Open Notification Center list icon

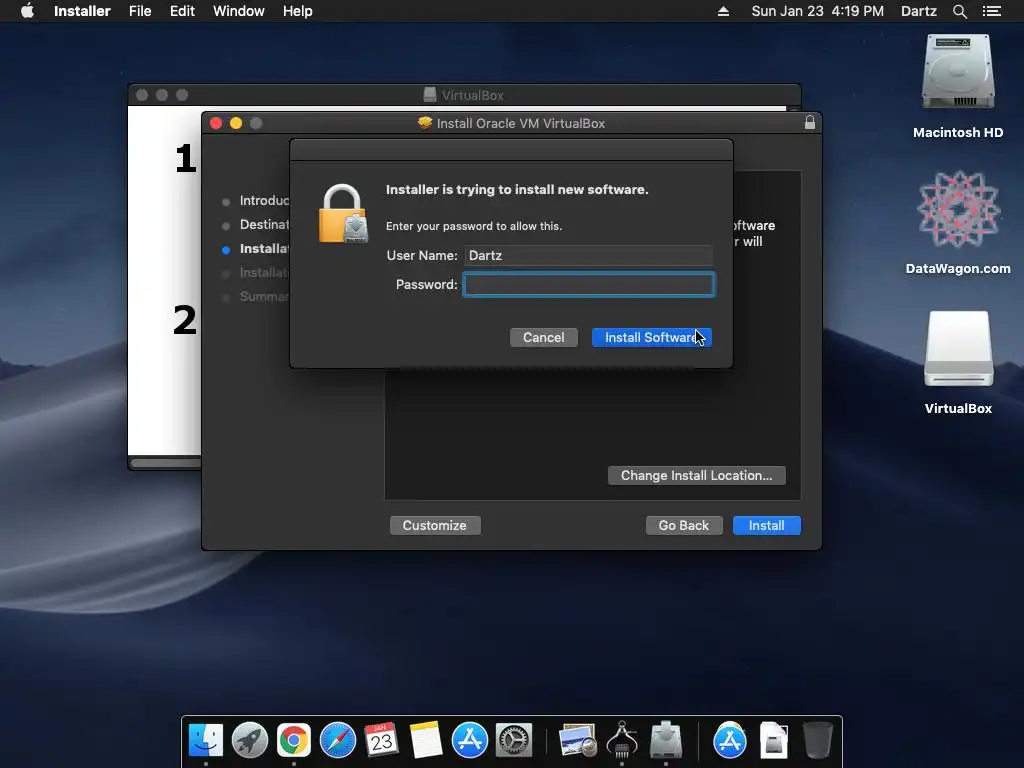pos(992,11)
